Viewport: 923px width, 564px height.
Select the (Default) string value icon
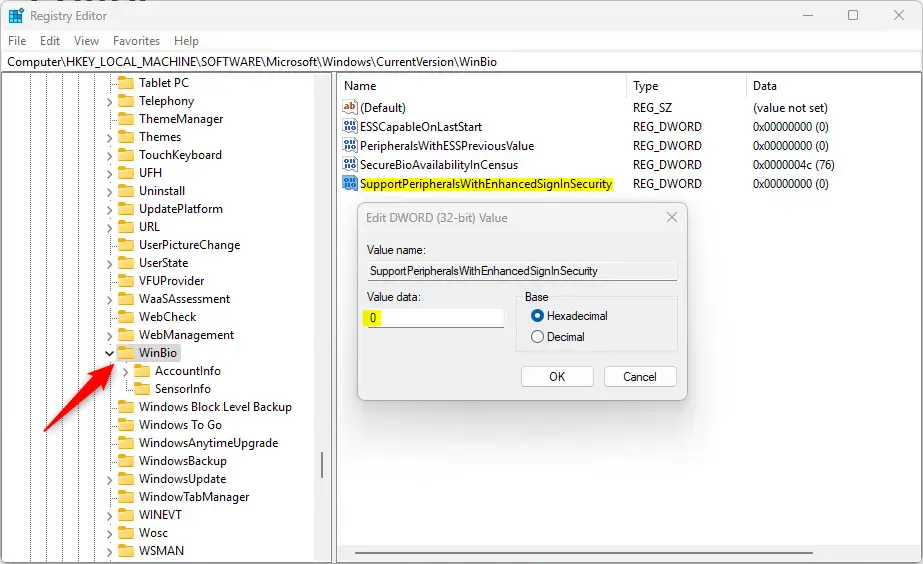(x=350, y=107)
